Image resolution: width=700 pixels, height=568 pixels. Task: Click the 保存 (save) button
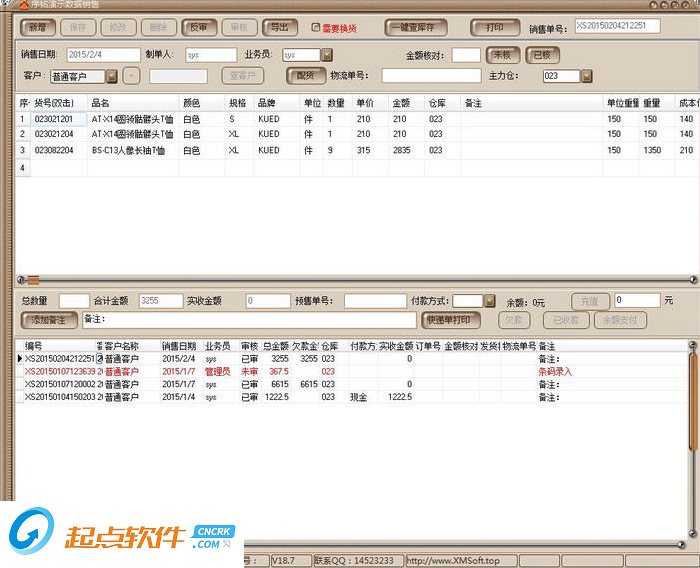coord(78,28)
